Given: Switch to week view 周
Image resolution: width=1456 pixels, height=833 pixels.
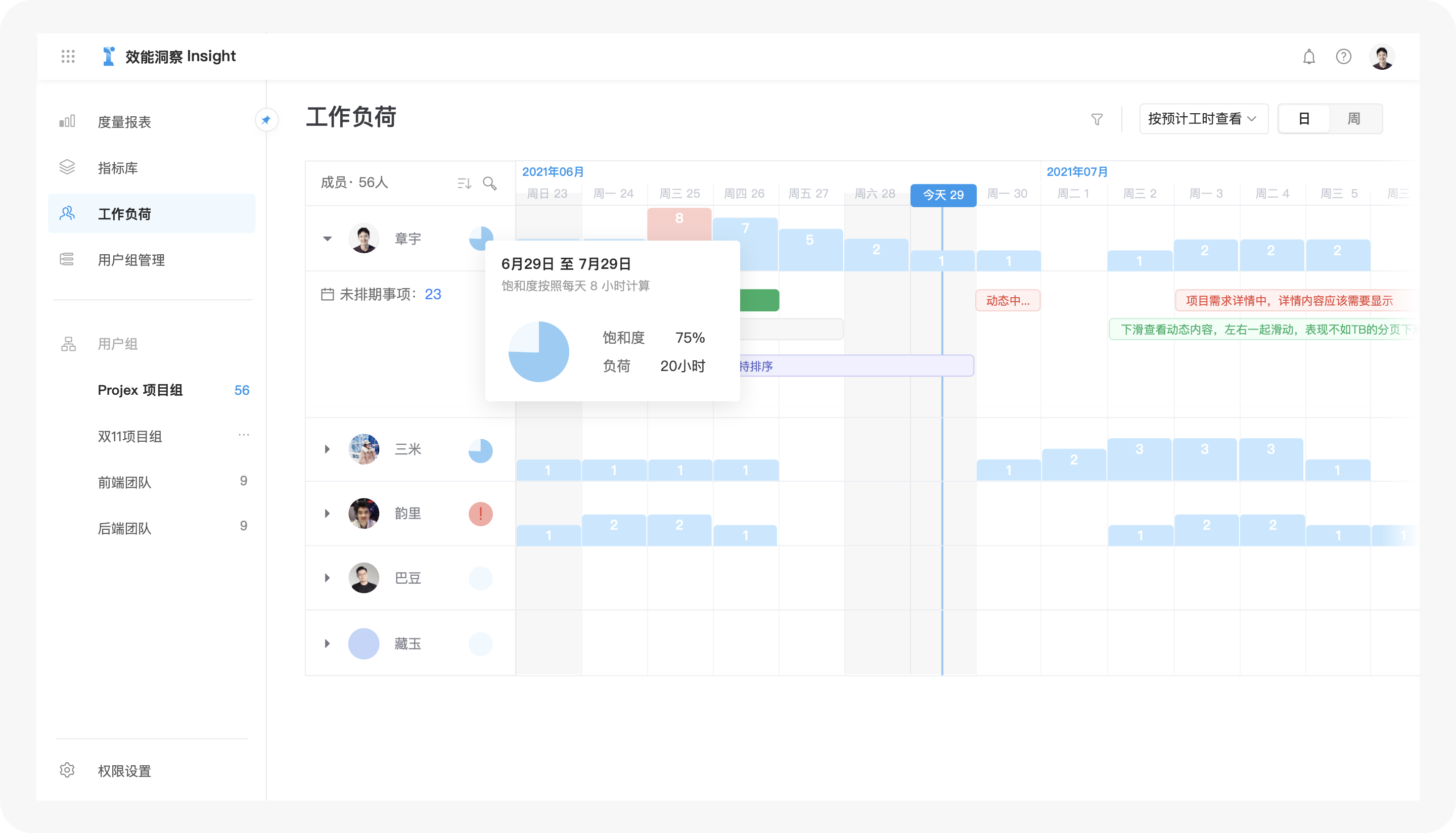Looking at the screenshot, I should click(1353, 119).
